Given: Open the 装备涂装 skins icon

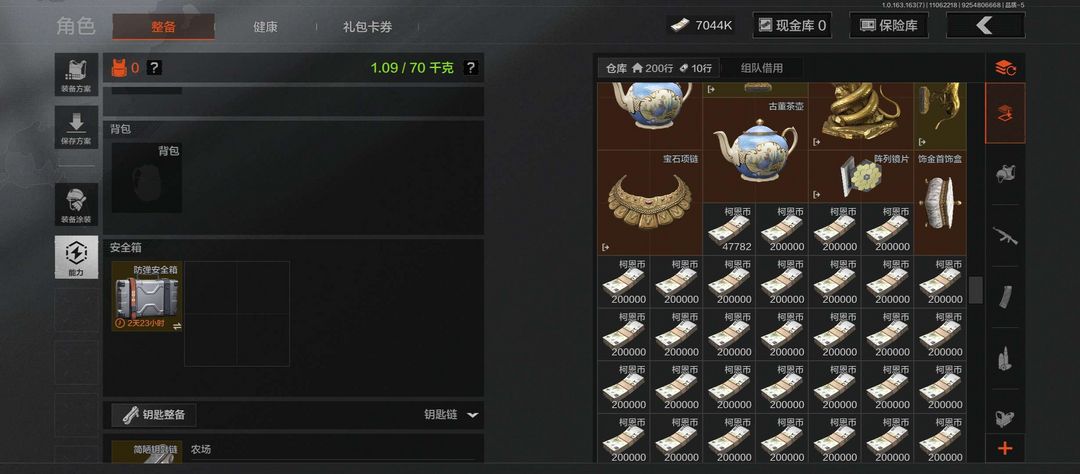Looking at the screenshot, I should coord(76,205).
